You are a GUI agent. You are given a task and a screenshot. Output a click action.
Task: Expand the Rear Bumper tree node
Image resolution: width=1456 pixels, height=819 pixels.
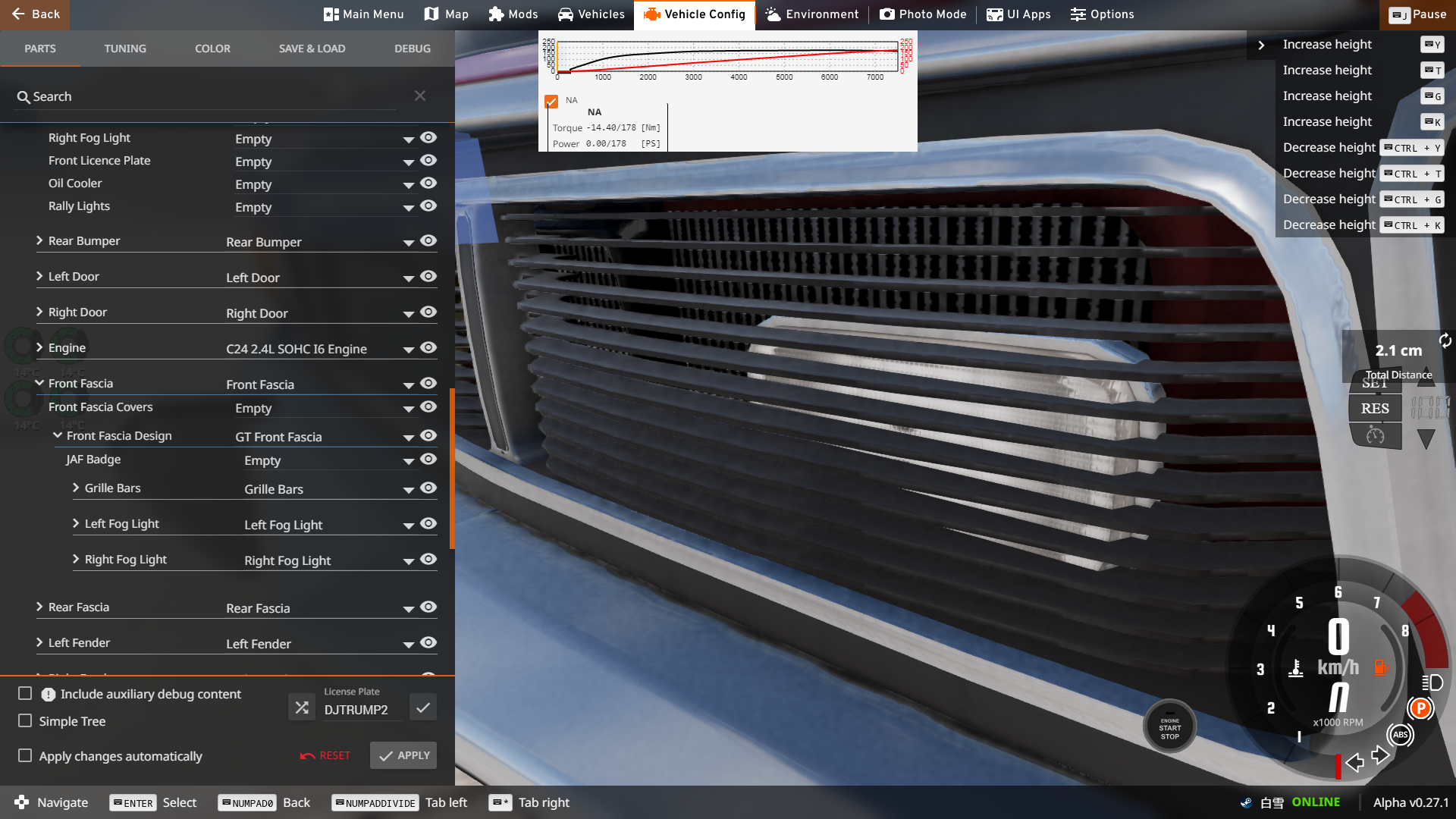coord(39,240)
